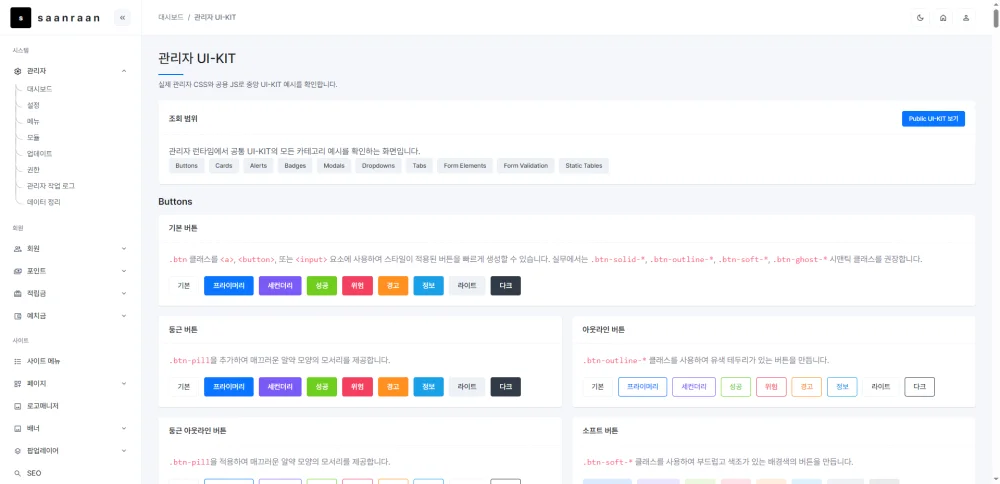Click the 다크 button under 둥근 버튼
The image size is (1000, 484).
click(x=506, y=387)
